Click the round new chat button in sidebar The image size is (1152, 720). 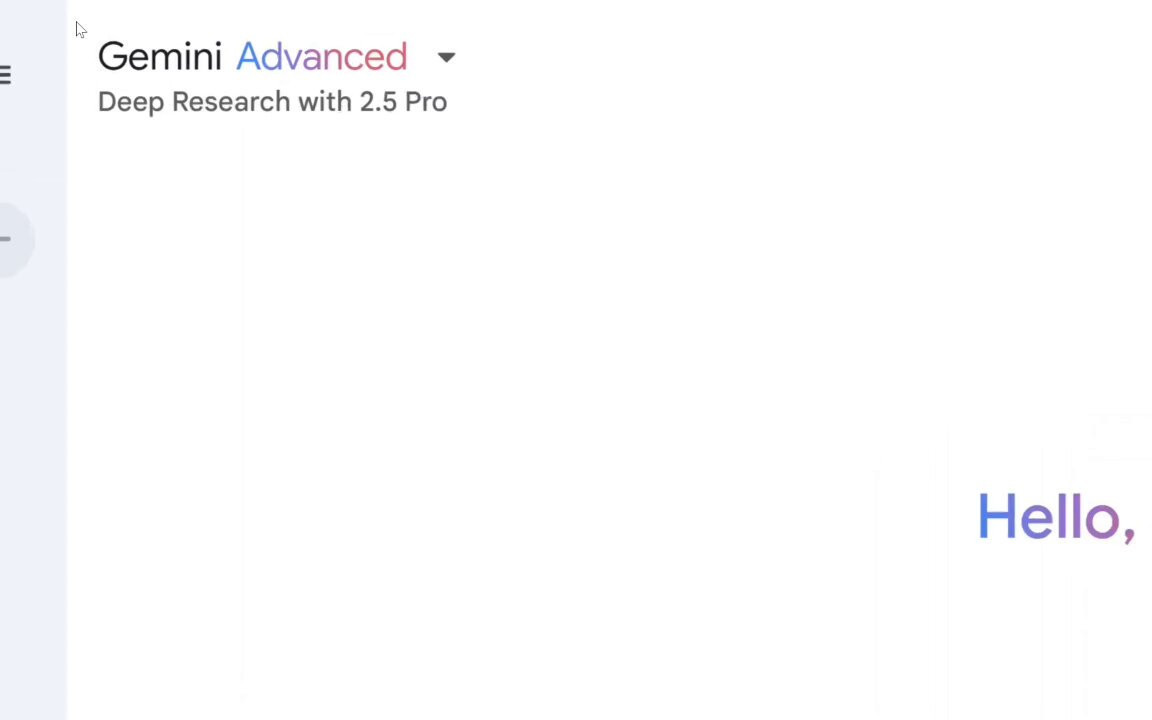click(x=12, y=240)
